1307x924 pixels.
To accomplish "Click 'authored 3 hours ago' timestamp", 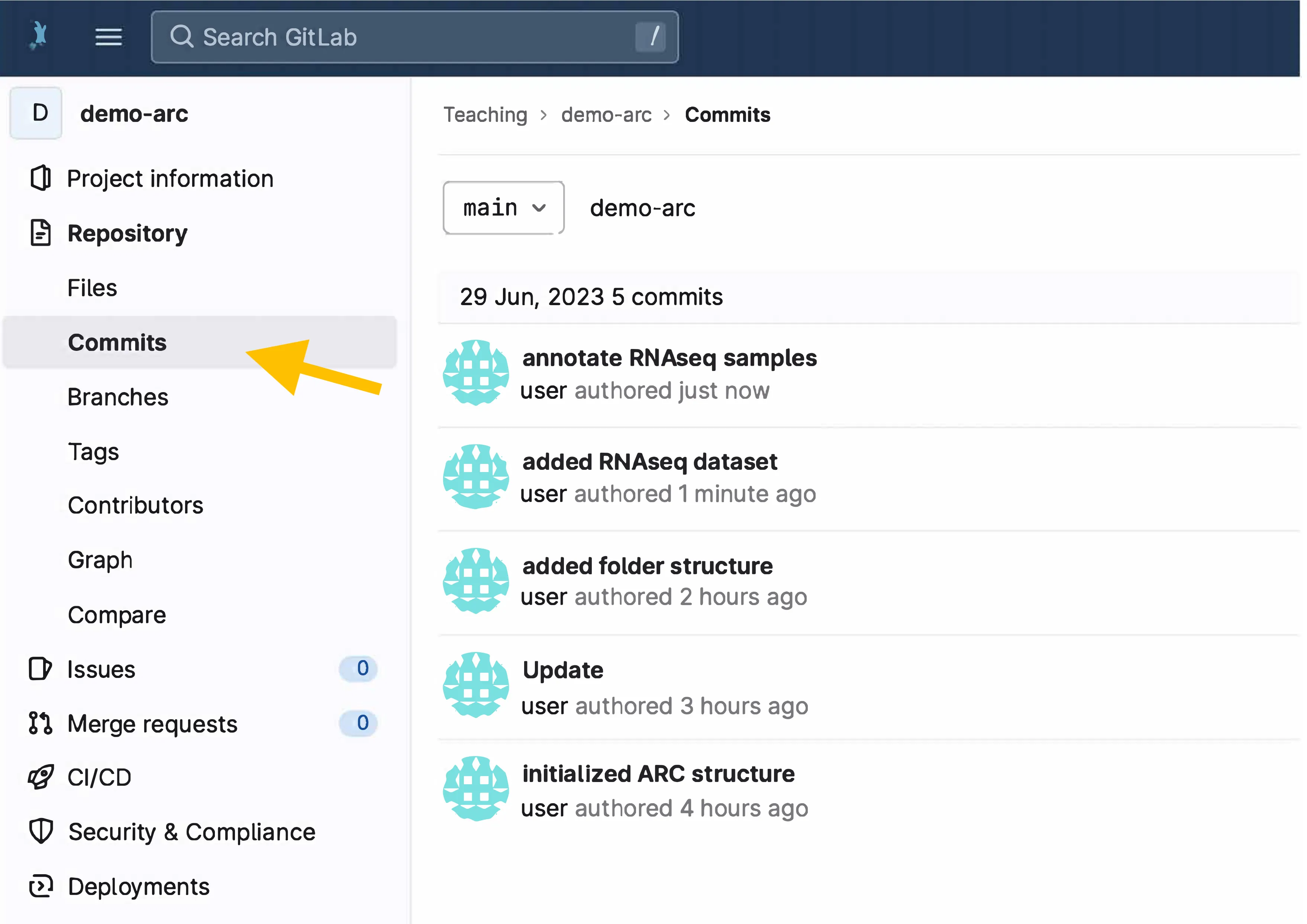I will 692,707.
